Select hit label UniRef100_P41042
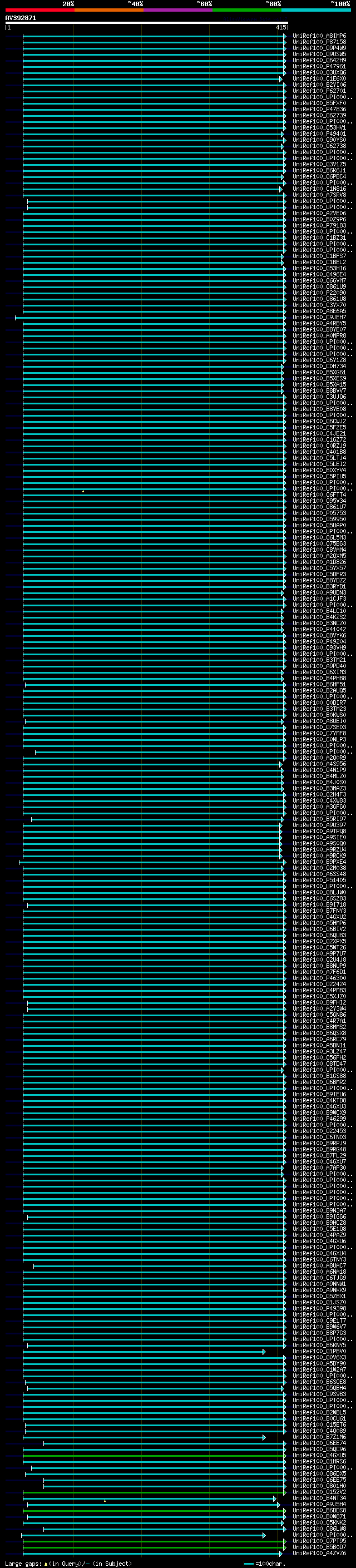The image size is (356, 1568). pos(319,630)
